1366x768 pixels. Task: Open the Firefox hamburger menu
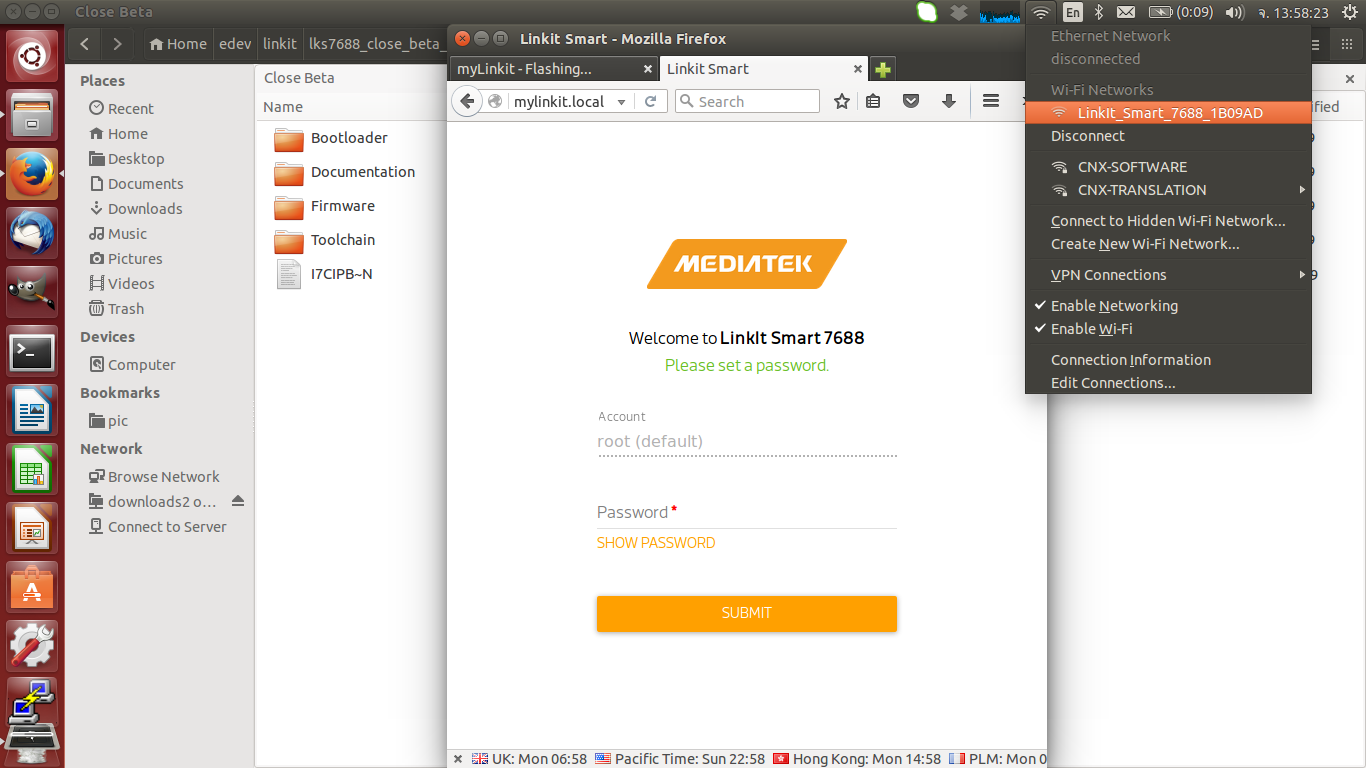pyautogui.click(x=991, y=101)
